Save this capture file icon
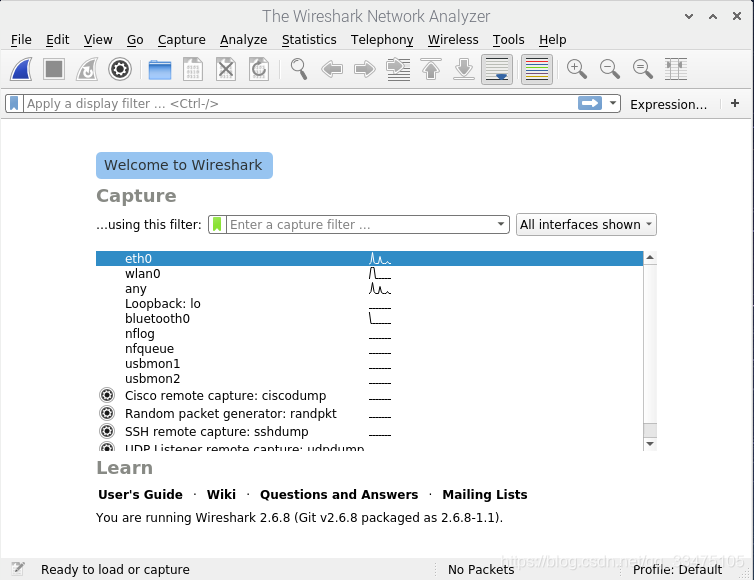The image size is (754, 580). click(x=193, y=69)
